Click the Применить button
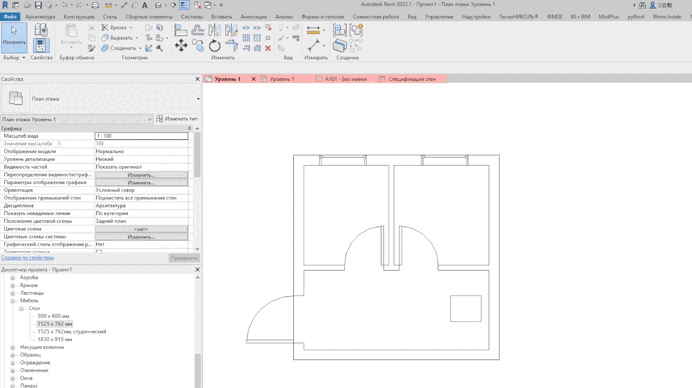Viewport: 692px width, 388px height. point(184,258)
